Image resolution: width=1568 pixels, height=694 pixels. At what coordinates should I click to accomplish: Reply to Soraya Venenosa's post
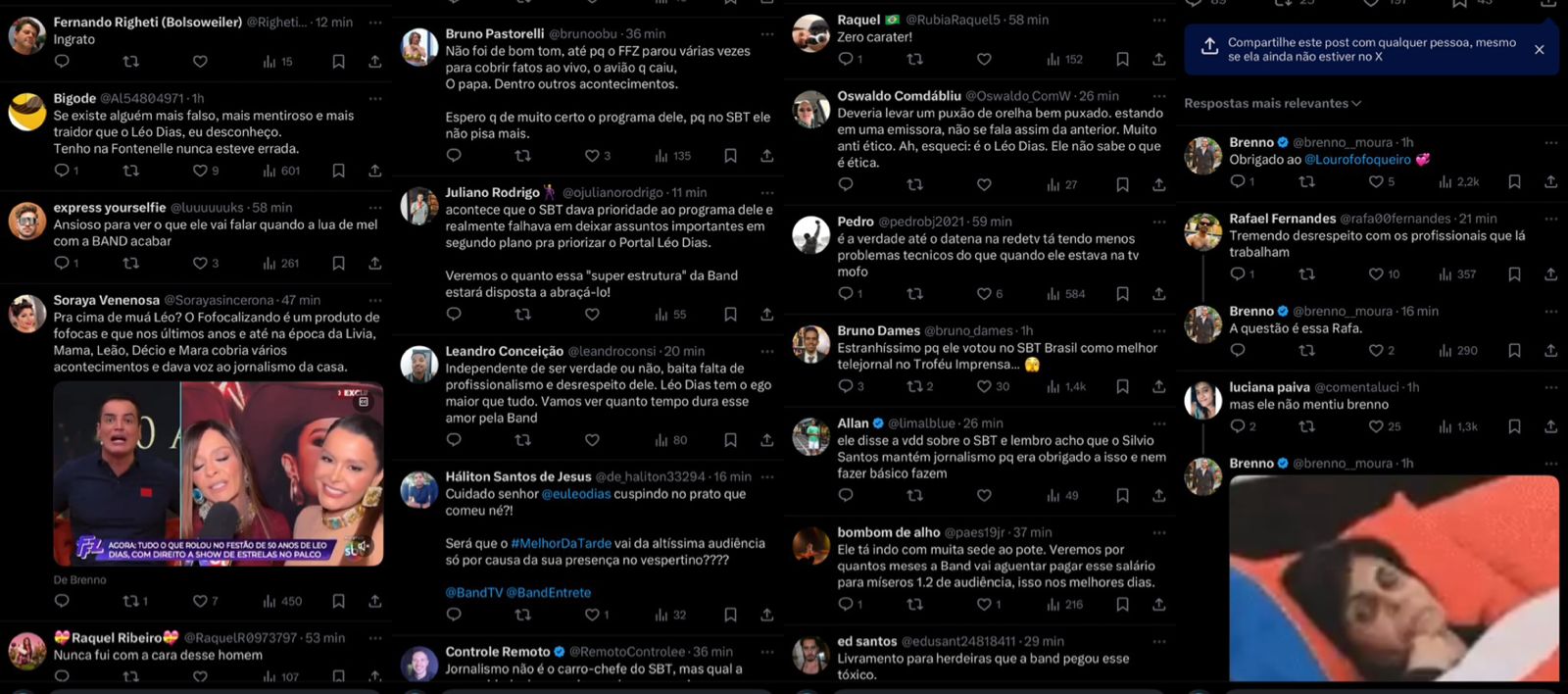pos(62,601)
